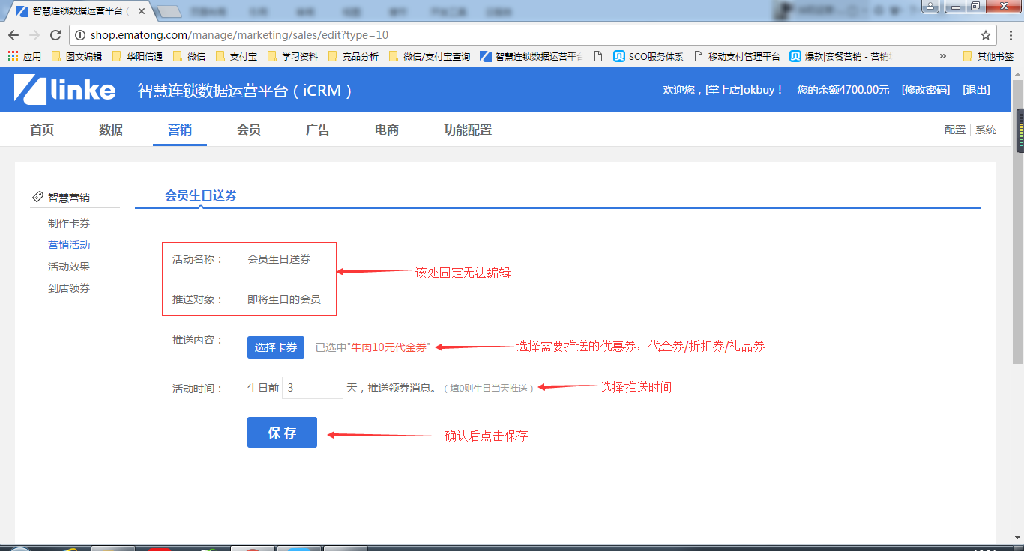Screen dimensions: 1024x551
Task: Open the 微信 bookmark folder
Action: click(189, 57)
